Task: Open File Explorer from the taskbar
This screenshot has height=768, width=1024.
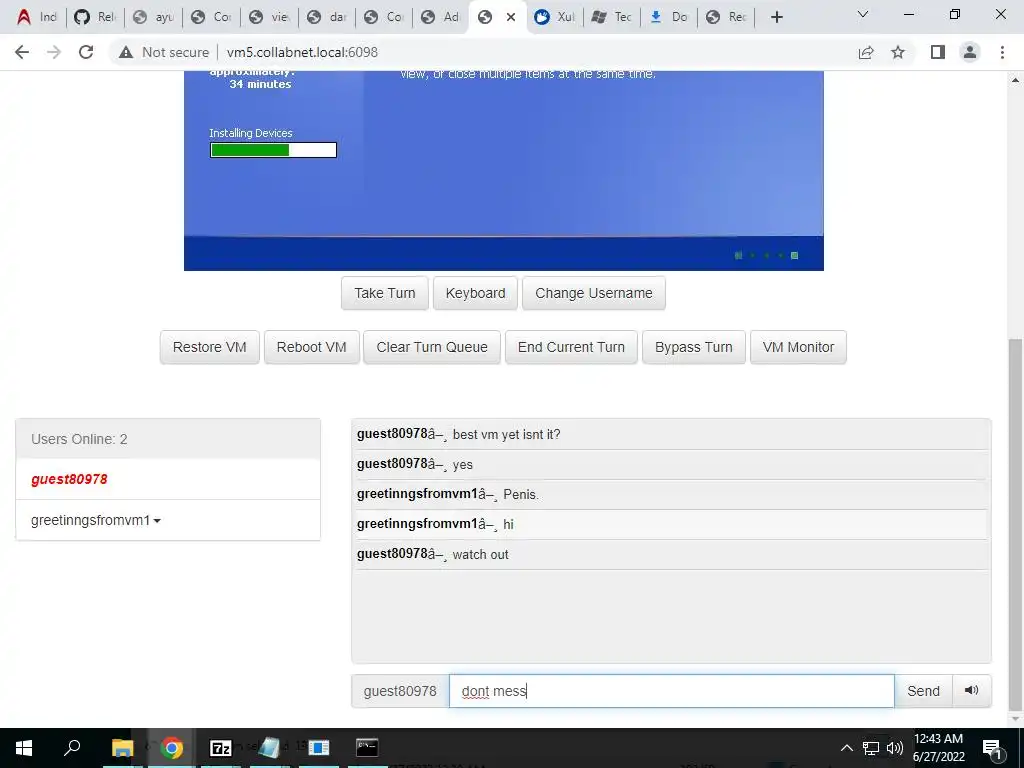Action: coord(122,748)
